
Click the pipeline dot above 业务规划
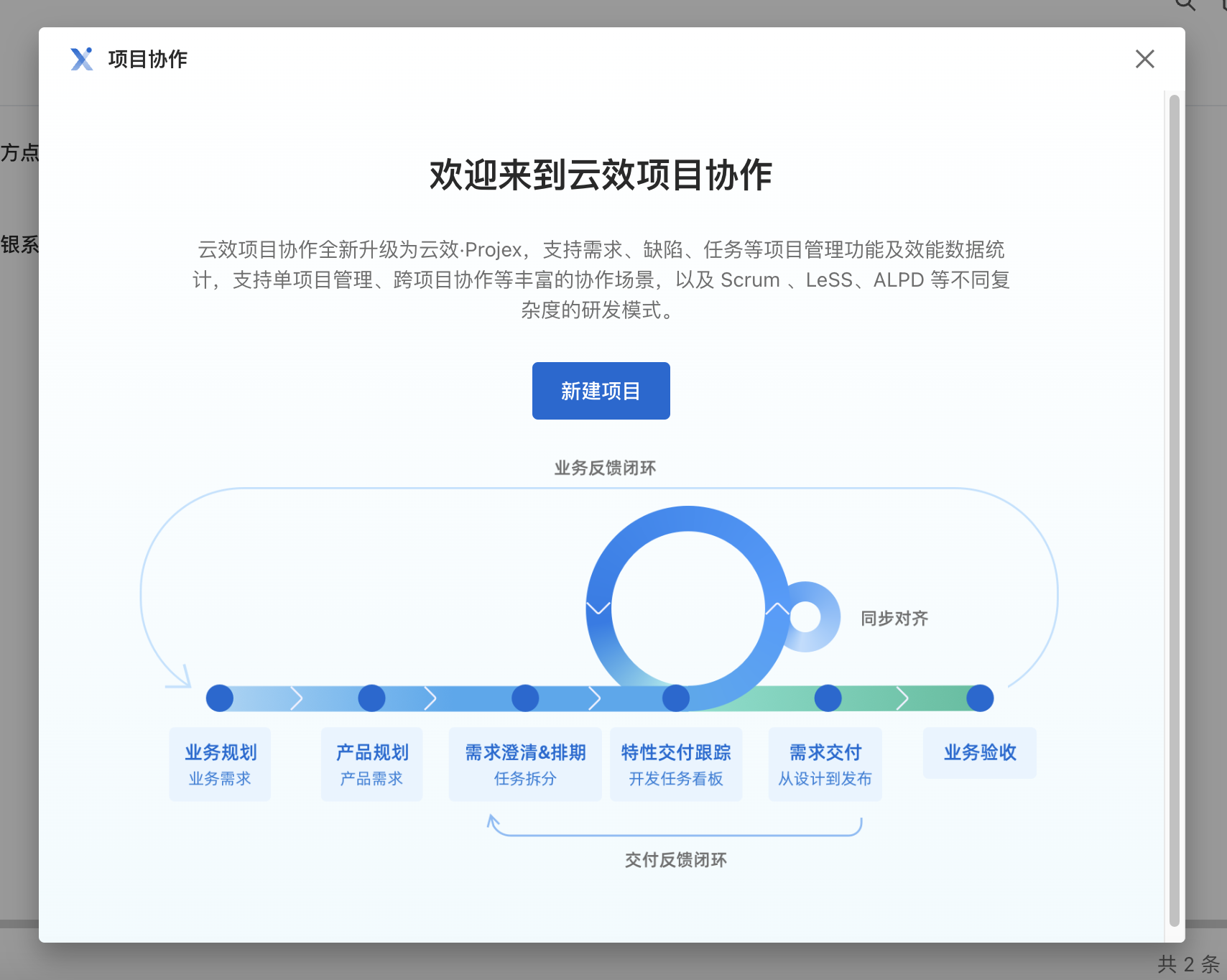pos(220,698)
